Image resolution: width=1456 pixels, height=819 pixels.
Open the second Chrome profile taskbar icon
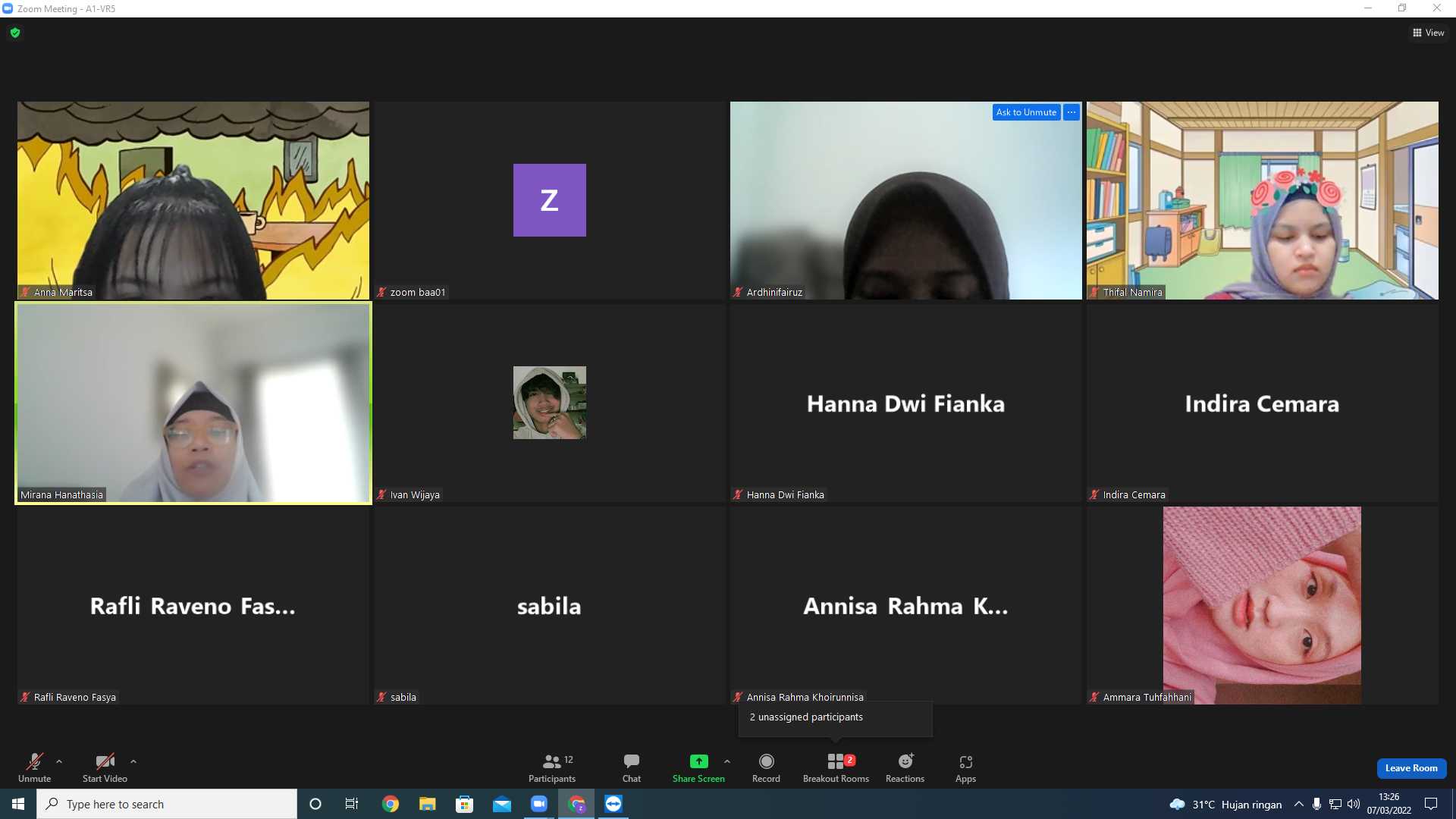(x=577, y=804)
